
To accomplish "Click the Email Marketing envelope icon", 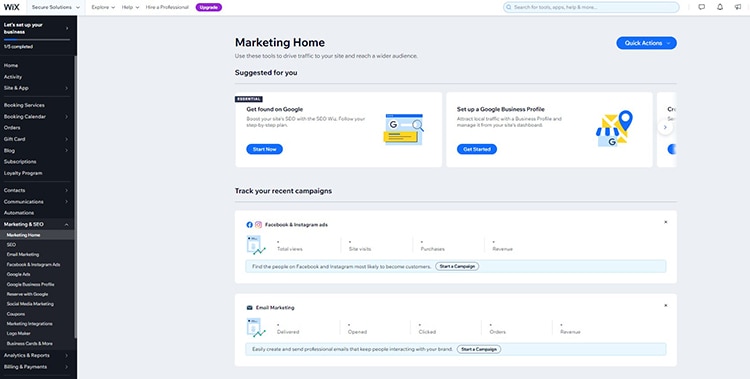I will (249, 308).
